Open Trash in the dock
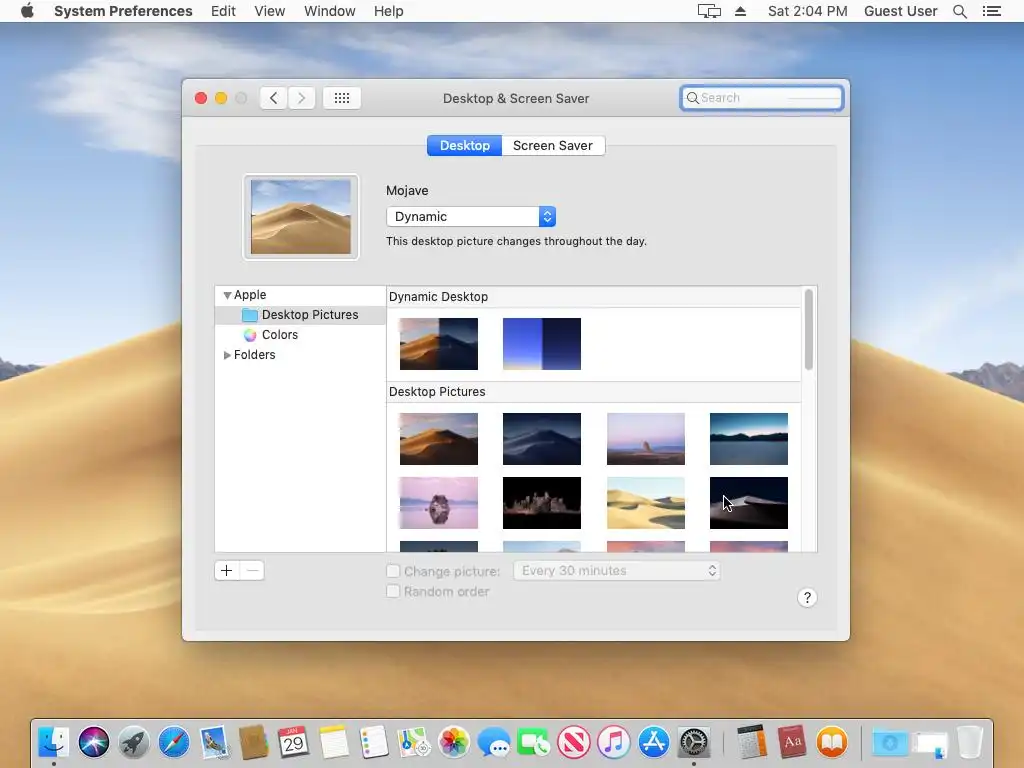The image size is (1024, 768). (970, 743)
